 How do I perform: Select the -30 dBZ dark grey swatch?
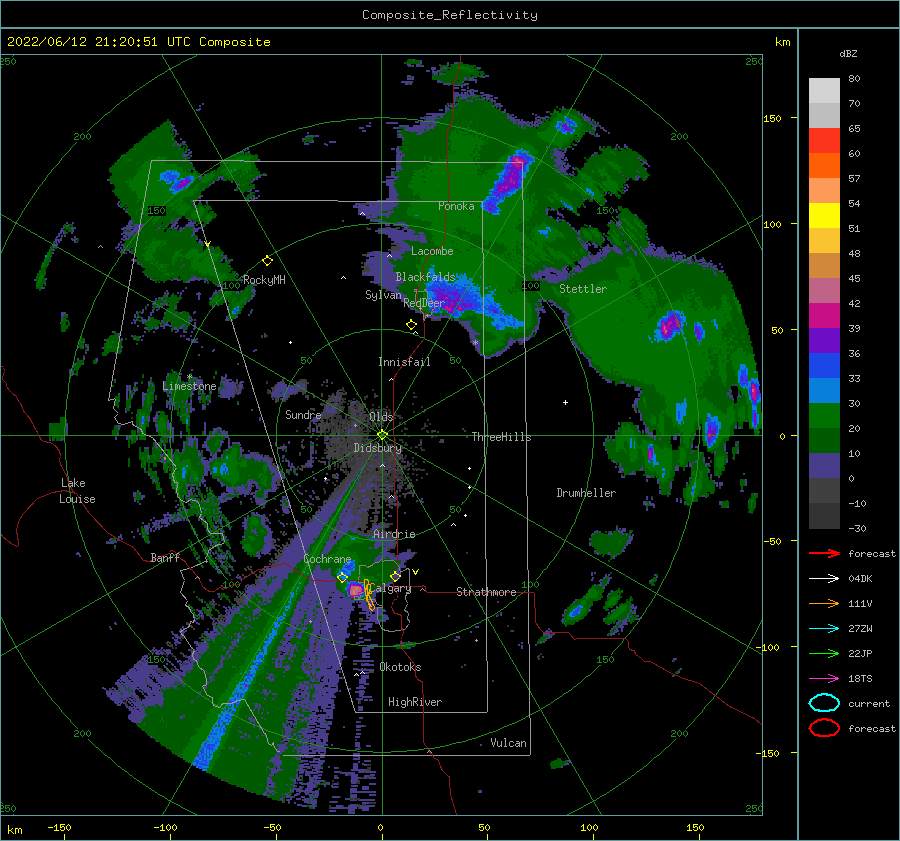824,516
